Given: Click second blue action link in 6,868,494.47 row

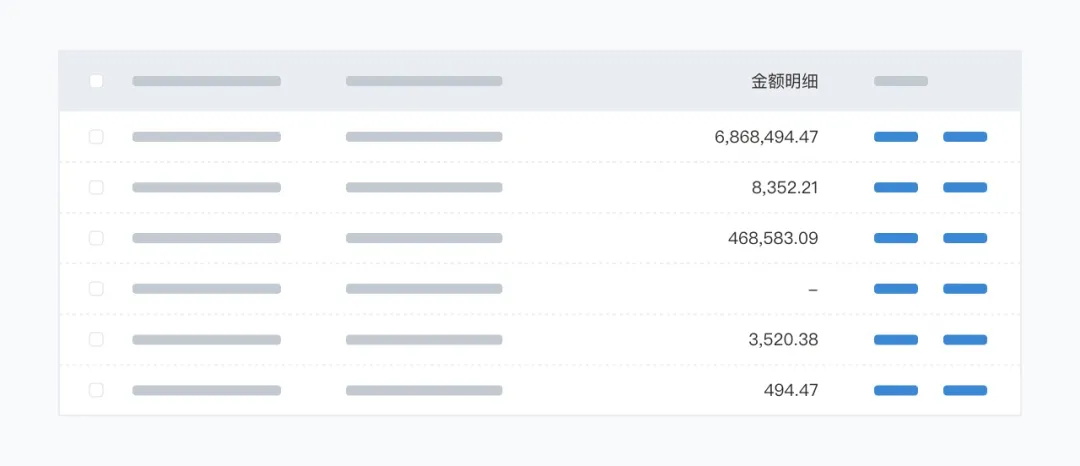Looking at the screenshot, I should (x=965, y=137).
